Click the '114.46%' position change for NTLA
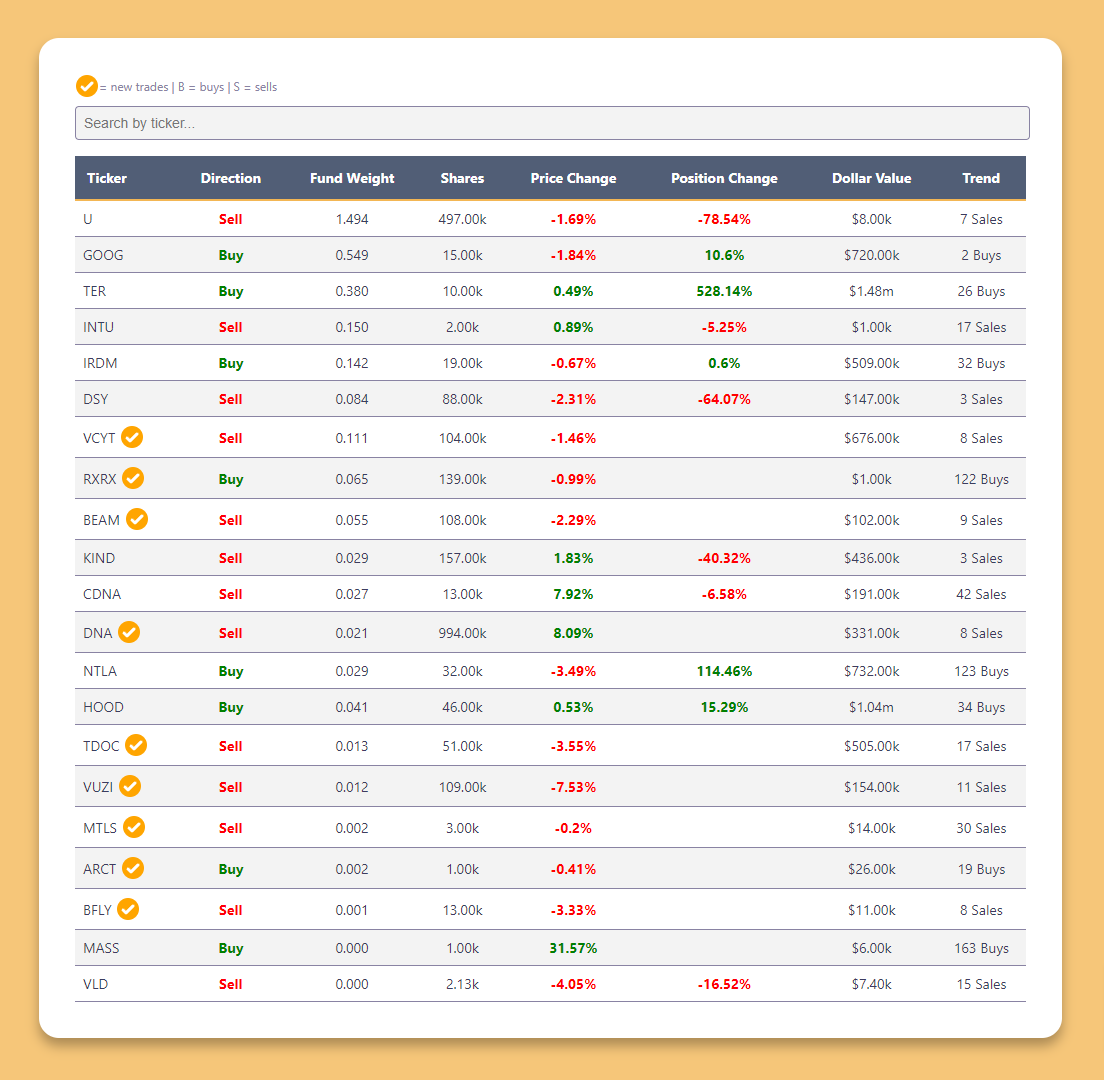This screenshot has width=1104, height=1080. pos(724,671)
